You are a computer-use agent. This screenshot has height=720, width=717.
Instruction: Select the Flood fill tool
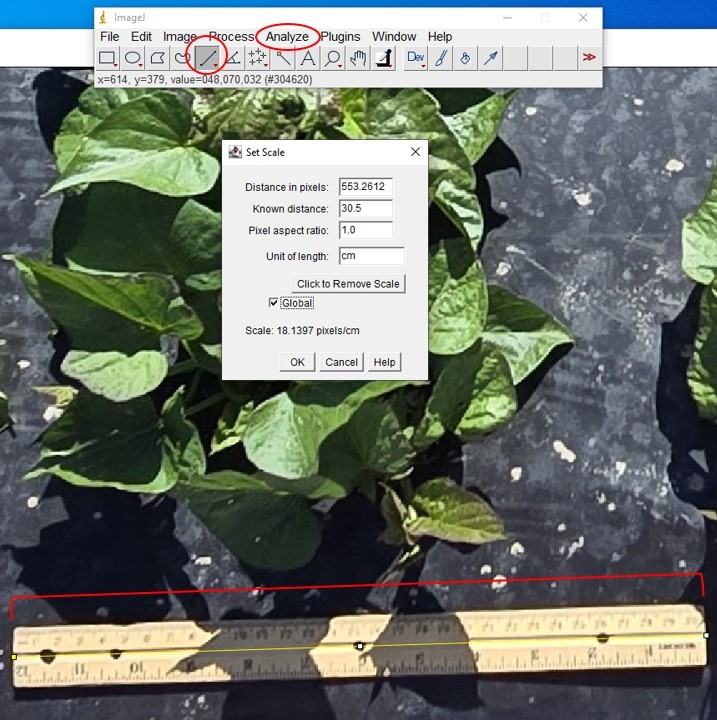tap(465, 58)
